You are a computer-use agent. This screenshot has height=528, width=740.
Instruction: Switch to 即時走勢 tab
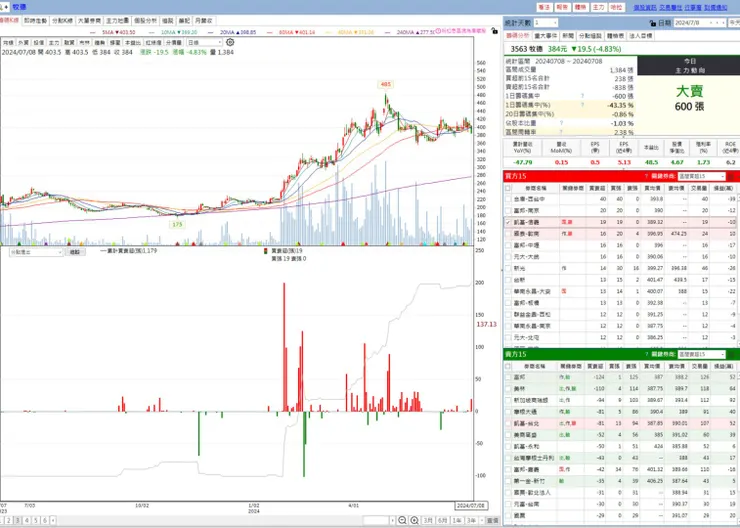point(35,21)
